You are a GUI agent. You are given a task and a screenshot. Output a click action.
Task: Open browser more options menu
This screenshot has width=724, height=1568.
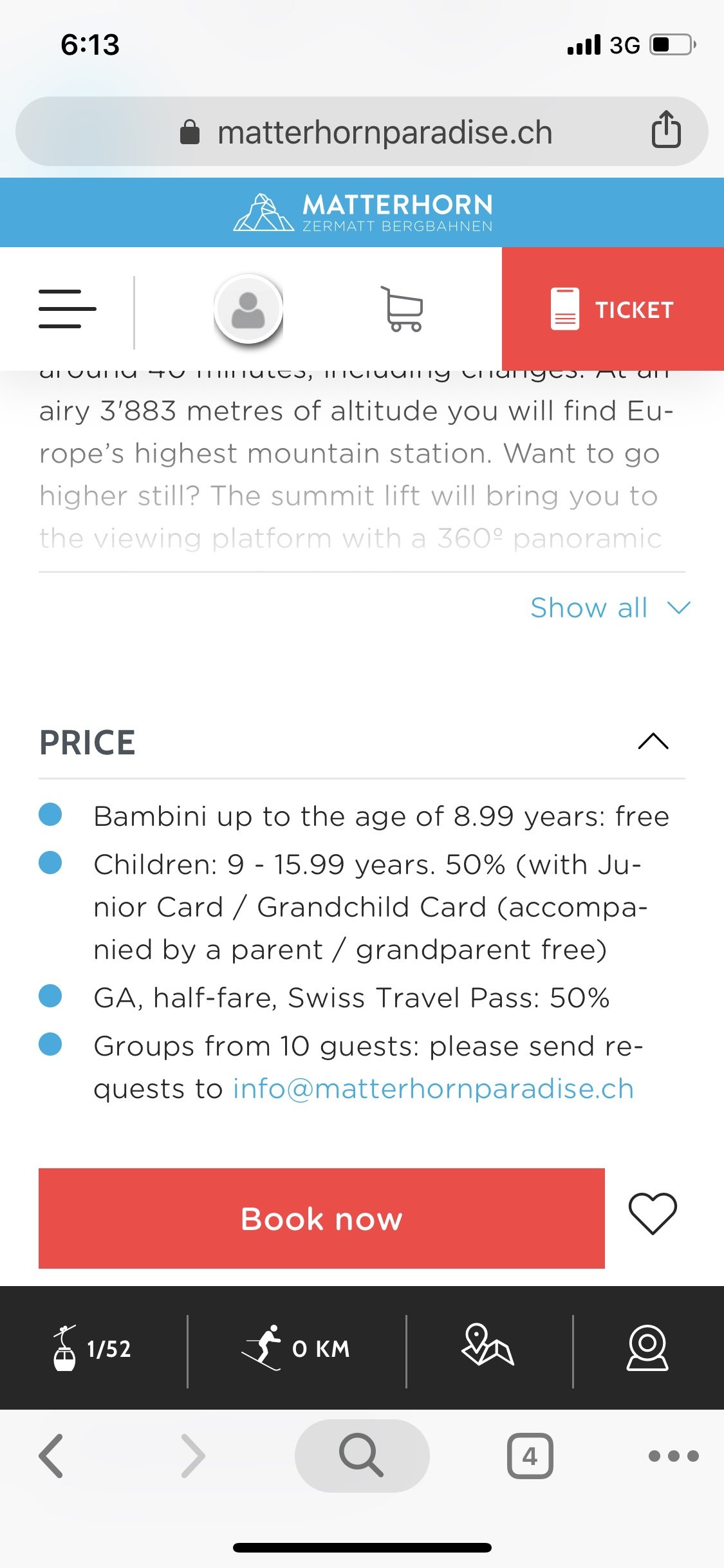coord(673,1456)
